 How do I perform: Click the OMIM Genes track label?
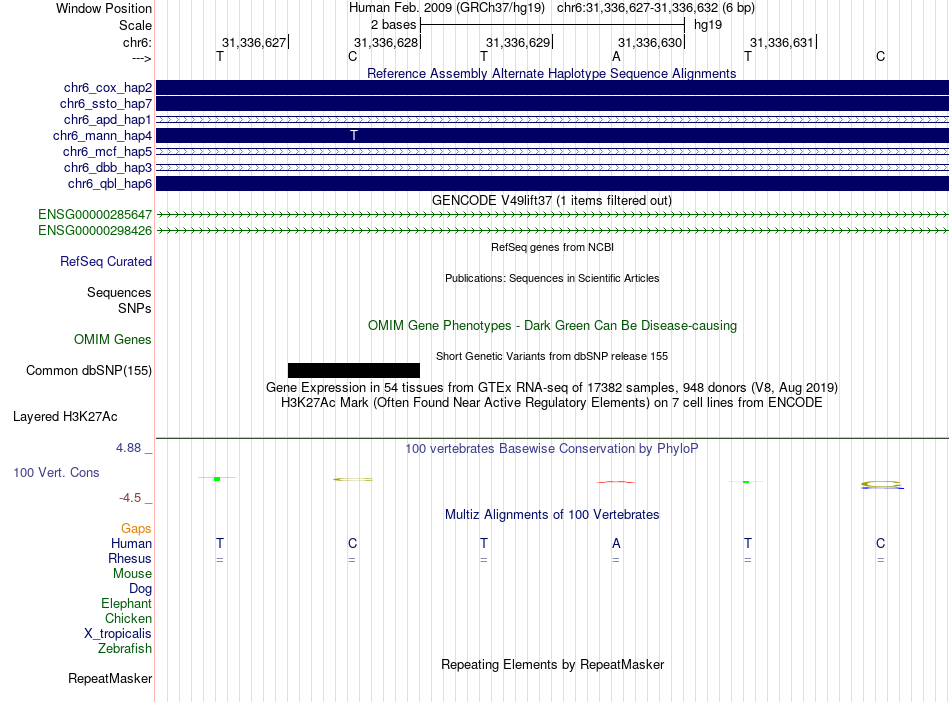tap(113, 339)
